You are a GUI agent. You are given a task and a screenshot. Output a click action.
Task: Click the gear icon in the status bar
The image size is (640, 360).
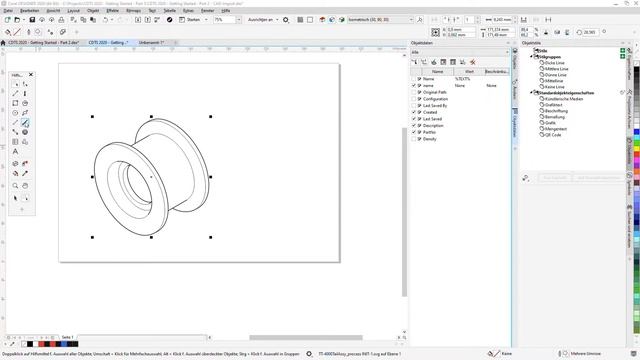tap(309, 353)
